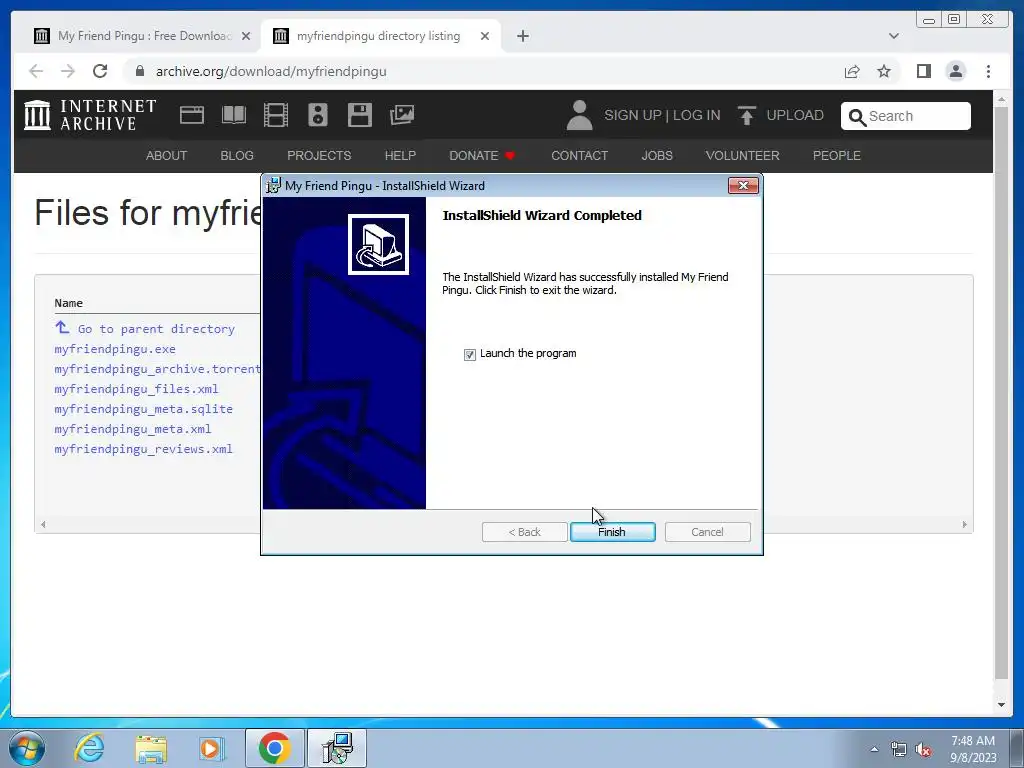This screenshot has width=1024, height=768.
Task: Open the Windows Start menu
Action: pyautogui.click(x=27, y=748)
